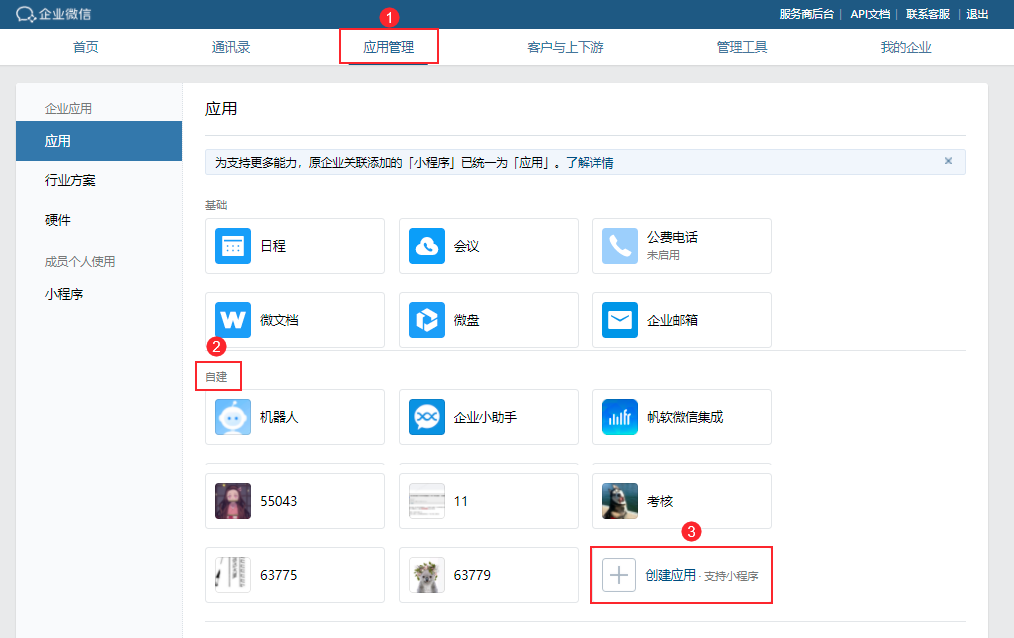Open the 企业邮箱 envelope icon
Image resolution: width=1014 pixels, height=638 pixels.
[x=620, y=320]
